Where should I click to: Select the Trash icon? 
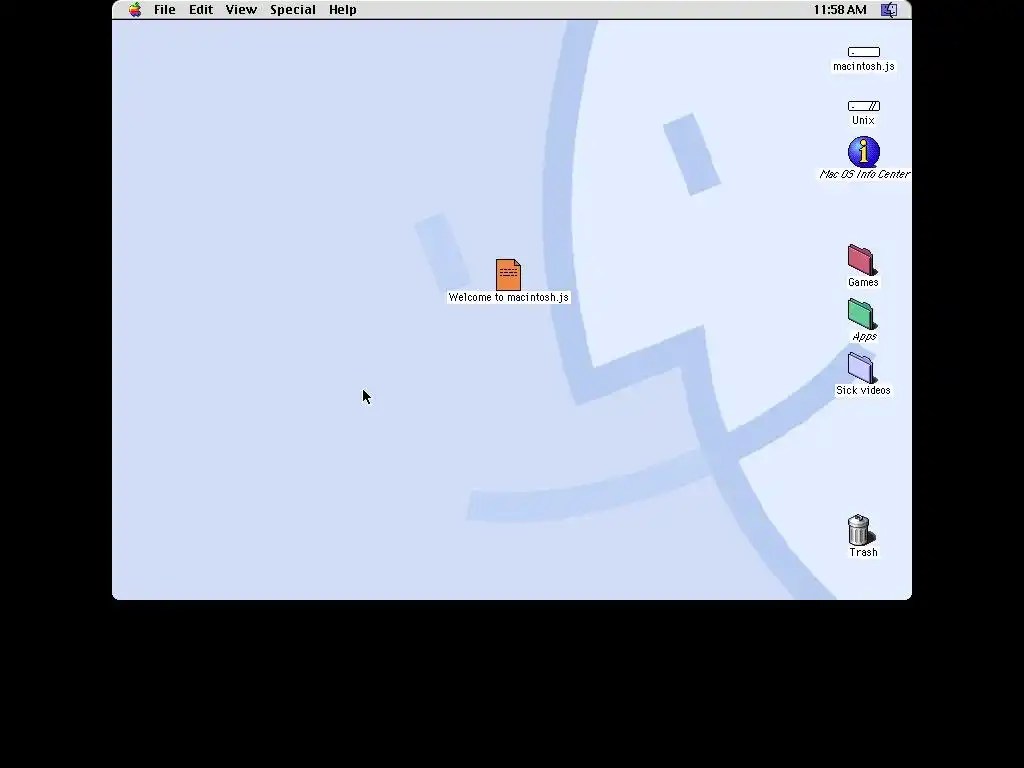click(x=859, y=530)
